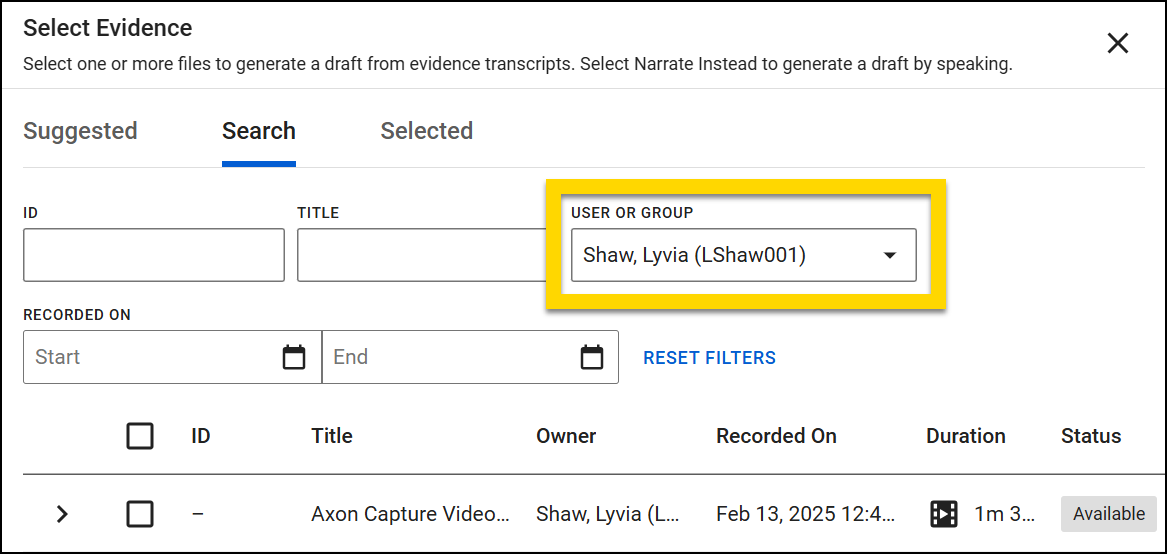Sort by the Recorded On column

click(776, 436)
